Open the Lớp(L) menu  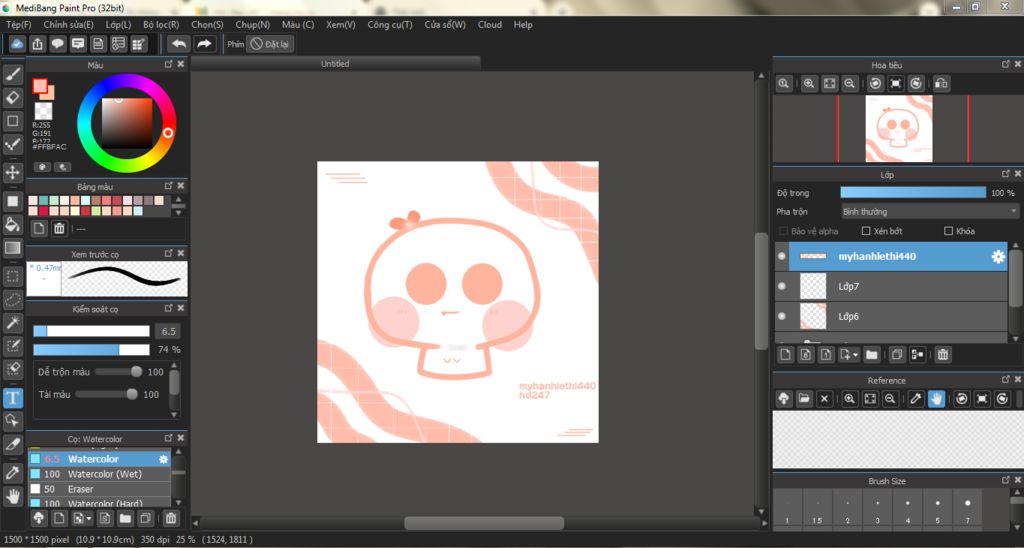click(118, 24)
